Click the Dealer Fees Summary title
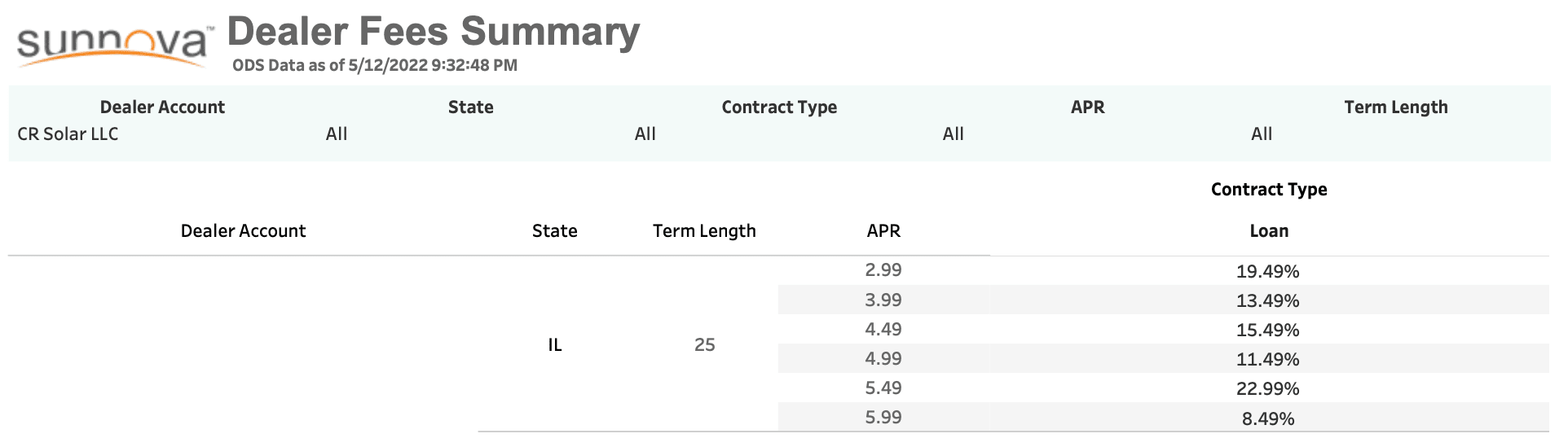The width and height of the screenshot is (1568, 438). pos(434,33)
